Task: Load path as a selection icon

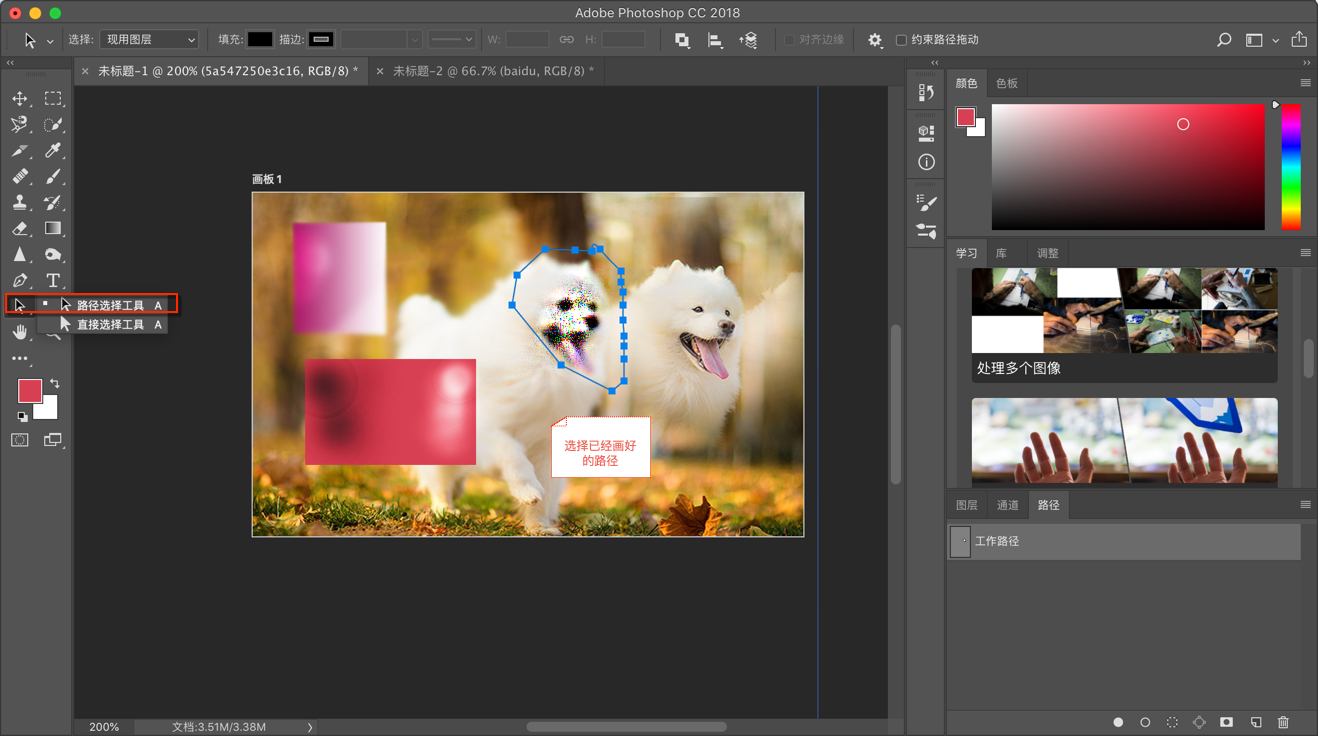Action: [1172, 722]
